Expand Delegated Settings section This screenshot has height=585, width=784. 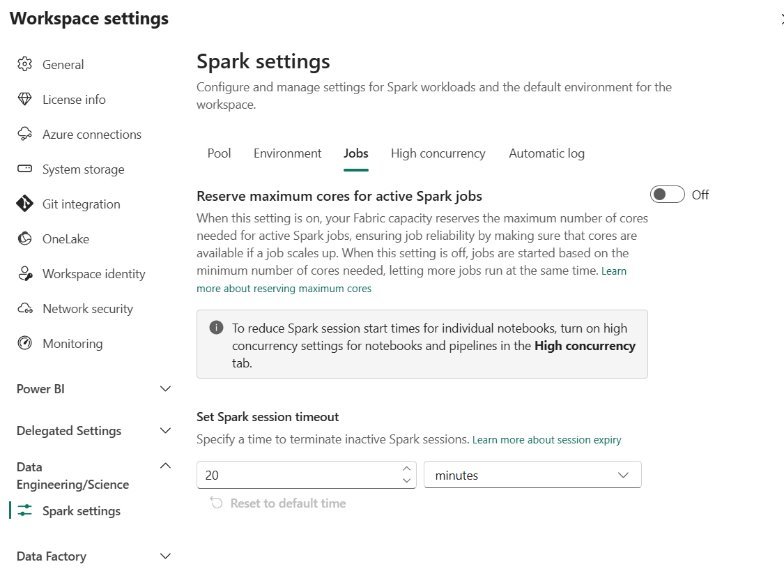pos(165,430)
